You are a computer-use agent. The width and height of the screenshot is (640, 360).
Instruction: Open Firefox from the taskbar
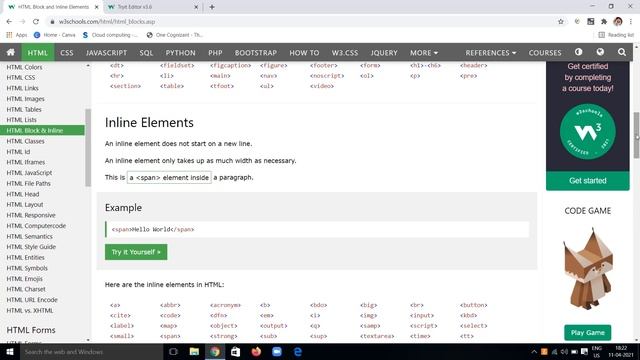click(256, 351)
